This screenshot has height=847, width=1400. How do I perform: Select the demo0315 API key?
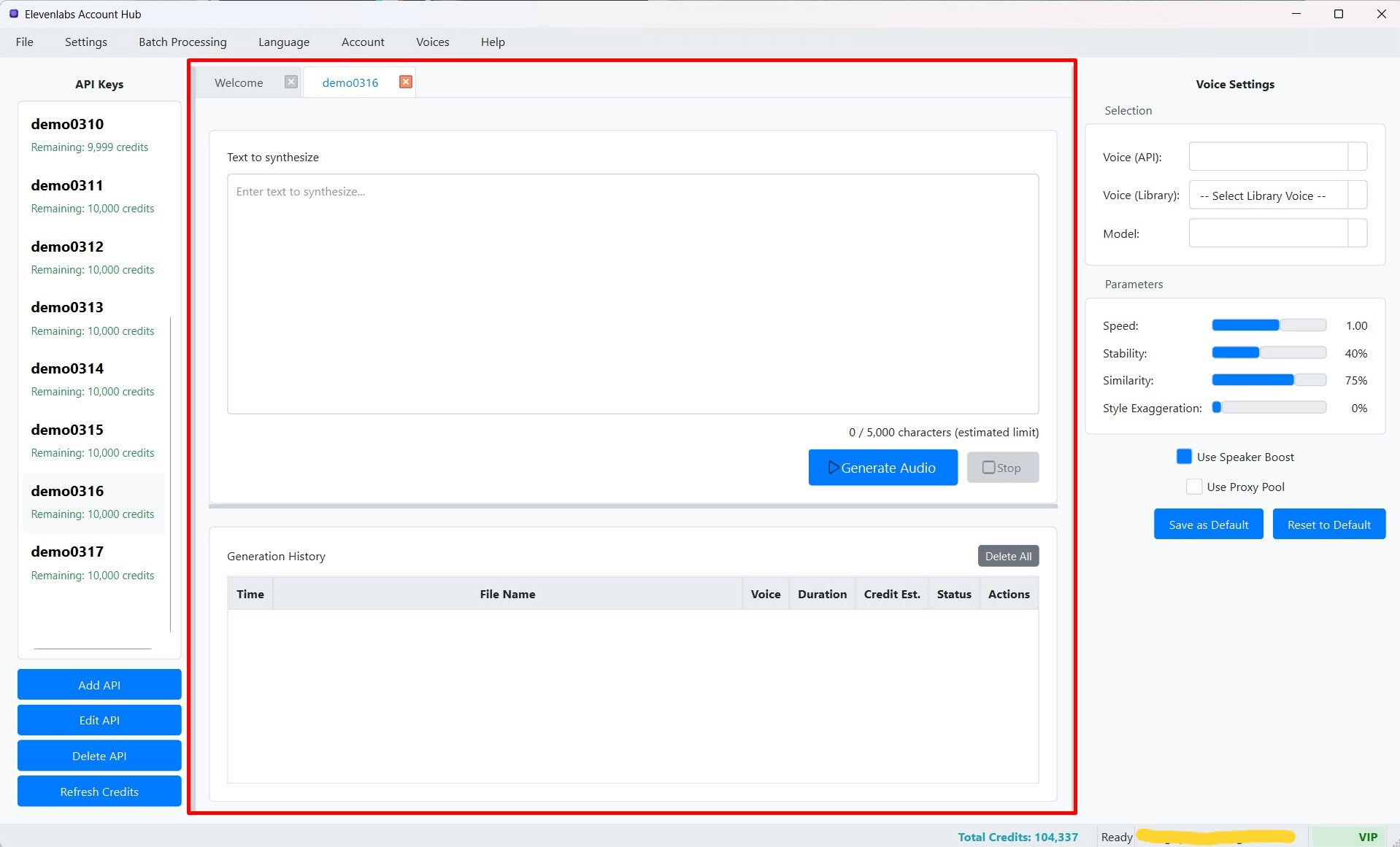pos(93,441)
